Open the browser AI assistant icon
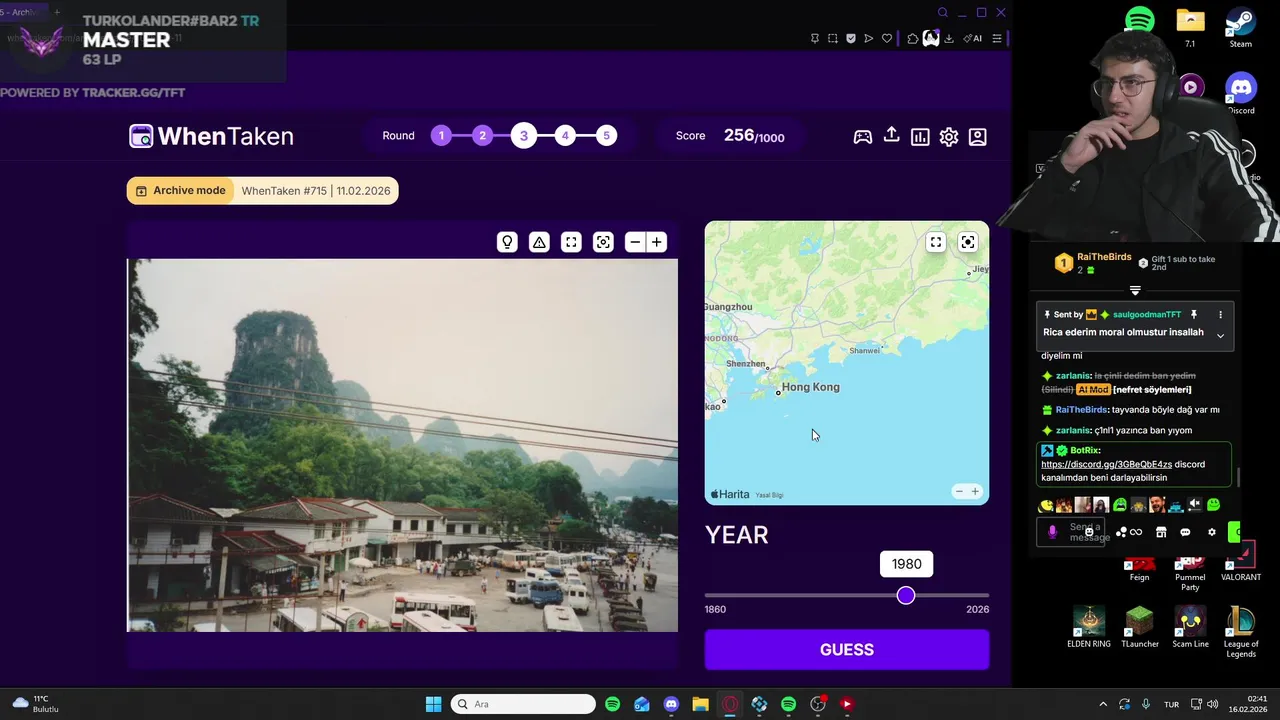This screenshot has height=720, width=1280. [x=972, y=38]
